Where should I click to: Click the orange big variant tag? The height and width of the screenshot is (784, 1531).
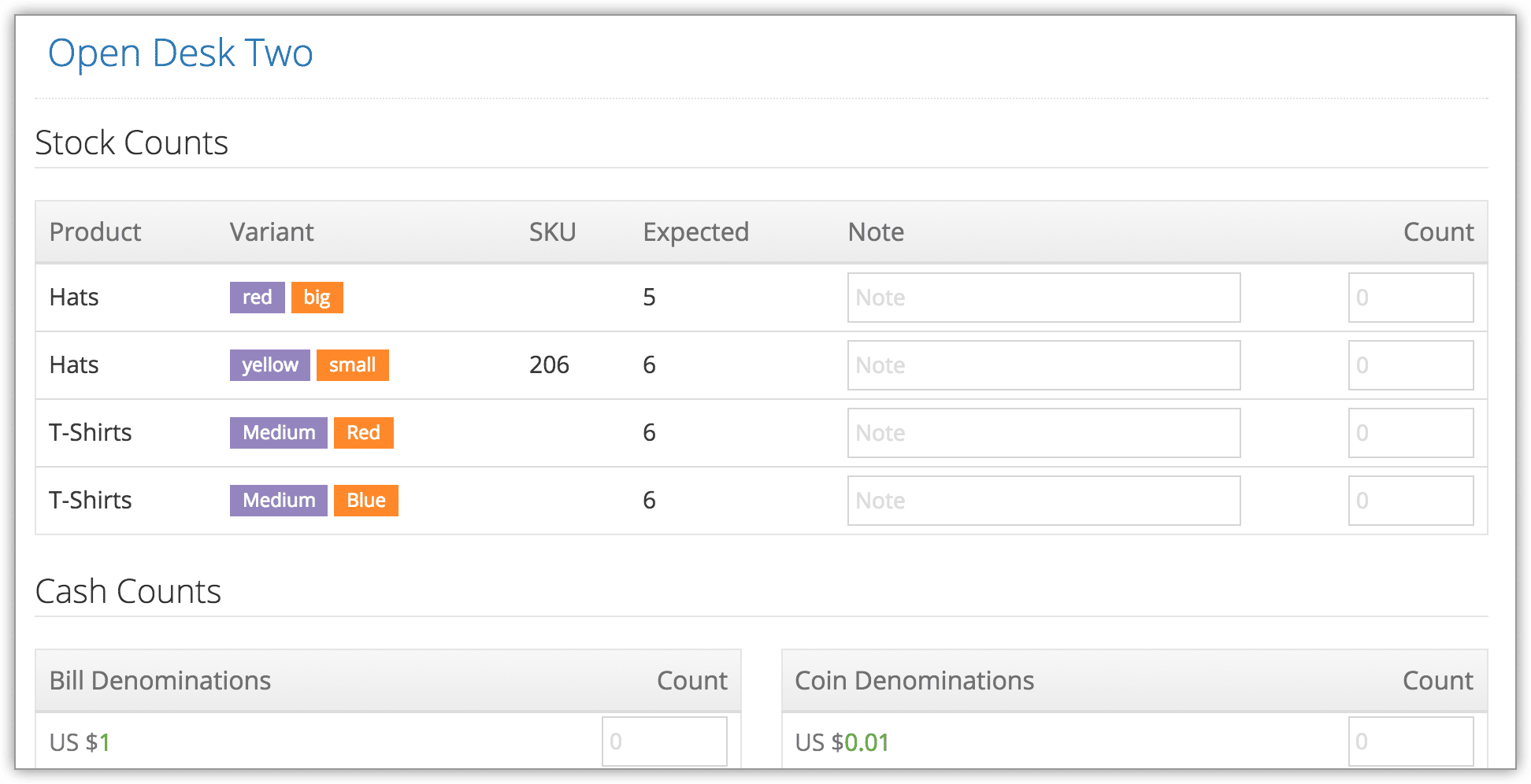[x=317, y=298]
